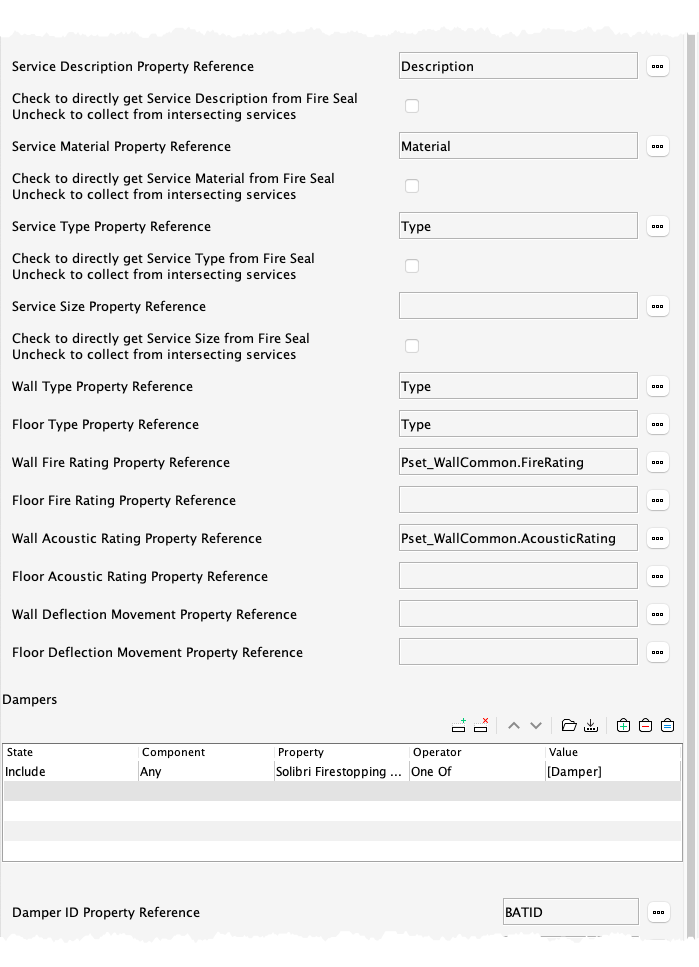The image size is (699, 967).
Task: Click the Dampers section label
Action: (x=30, y=699)
